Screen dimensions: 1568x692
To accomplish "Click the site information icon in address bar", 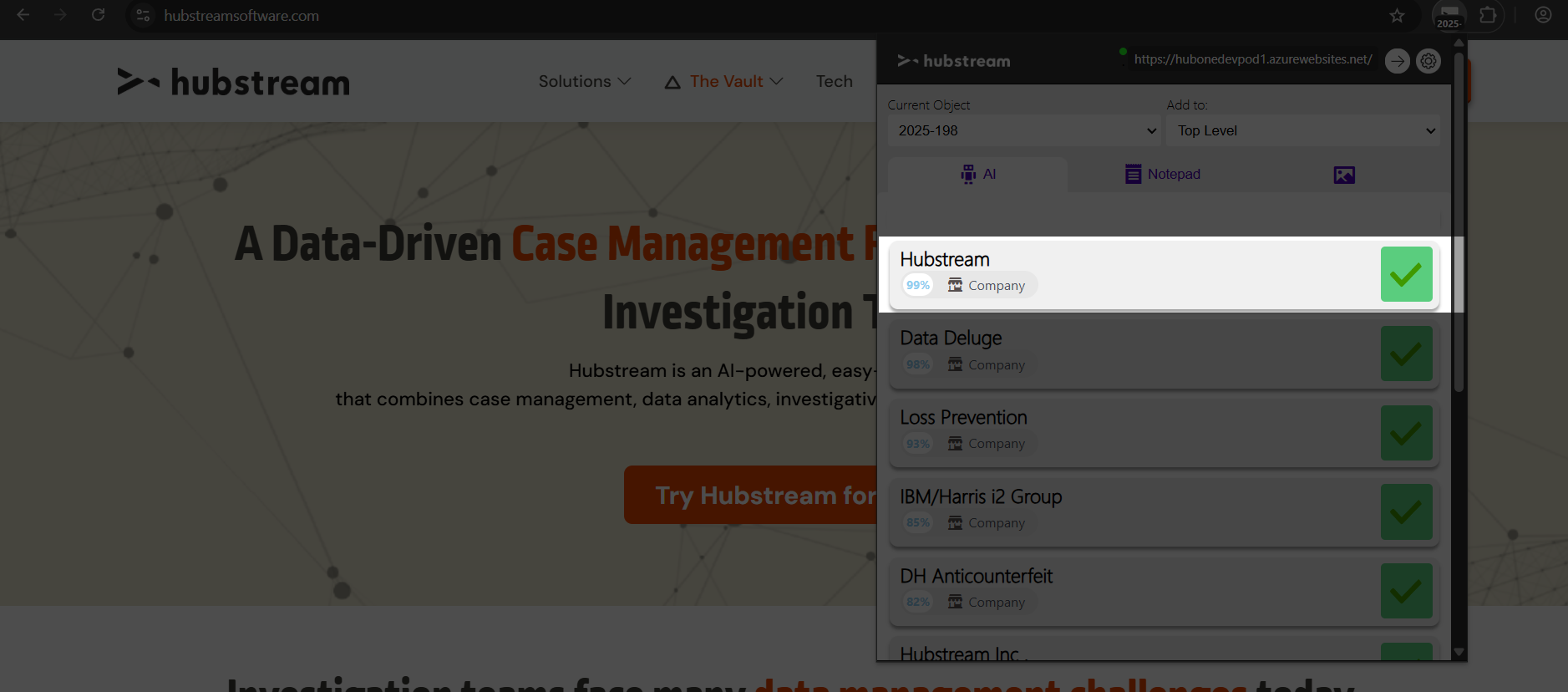I will coord(143,15).
